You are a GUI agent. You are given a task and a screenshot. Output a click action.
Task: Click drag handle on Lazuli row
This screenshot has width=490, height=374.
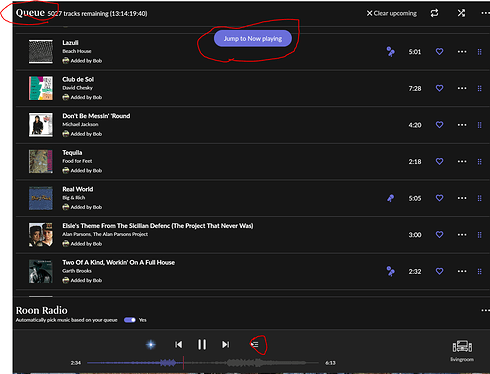point(480,52)
